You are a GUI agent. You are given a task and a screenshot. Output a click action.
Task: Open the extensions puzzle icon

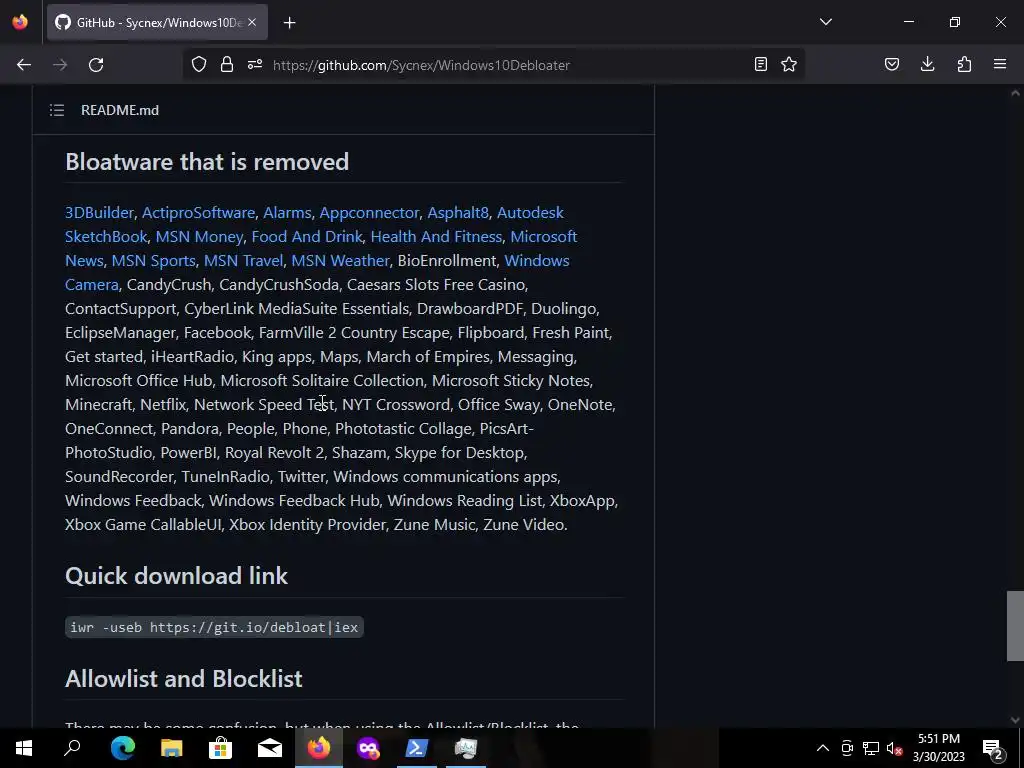tap(964, 65)
